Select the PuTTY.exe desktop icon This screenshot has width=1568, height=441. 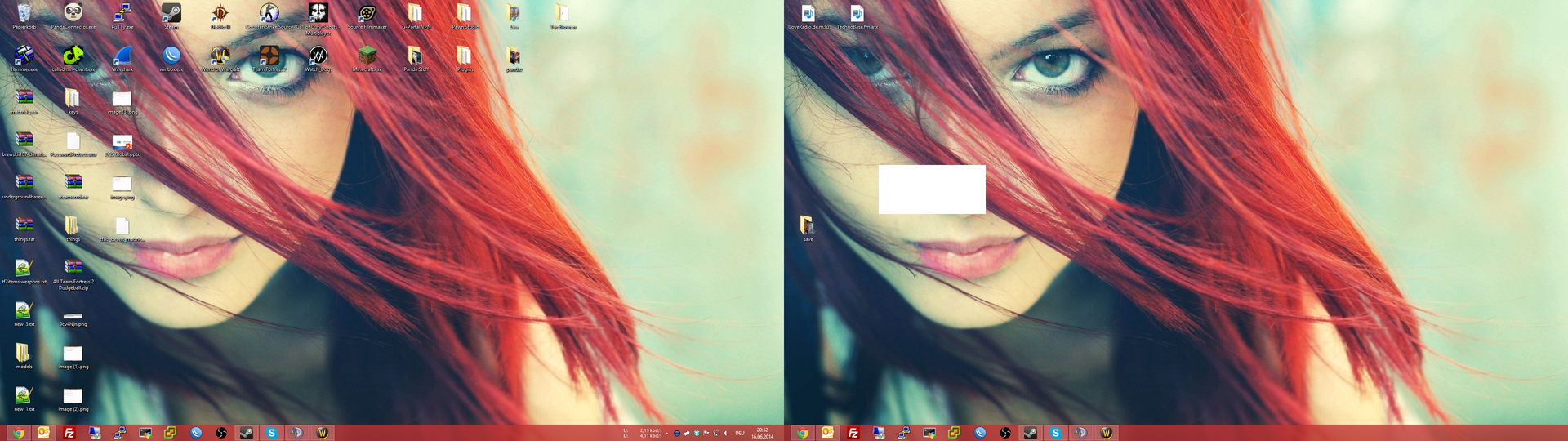[122, 14]
